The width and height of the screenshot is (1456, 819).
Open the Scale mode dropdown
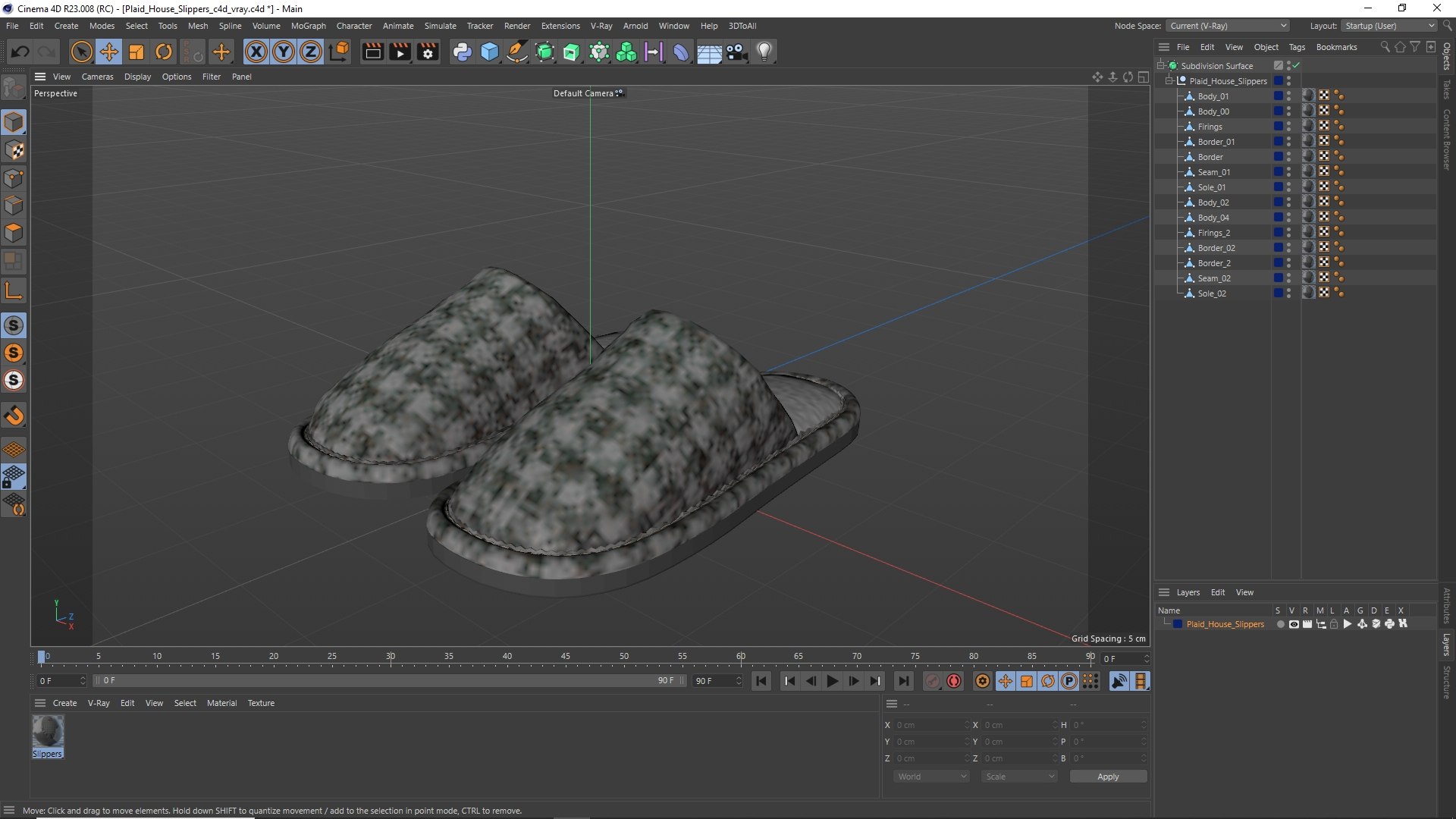click(x=1019, y=777)
